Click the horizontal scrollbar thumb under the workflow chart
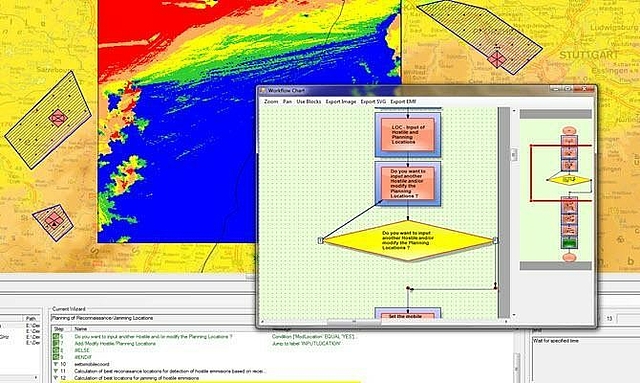The image size is (640, 383). (x=354, y=322)
